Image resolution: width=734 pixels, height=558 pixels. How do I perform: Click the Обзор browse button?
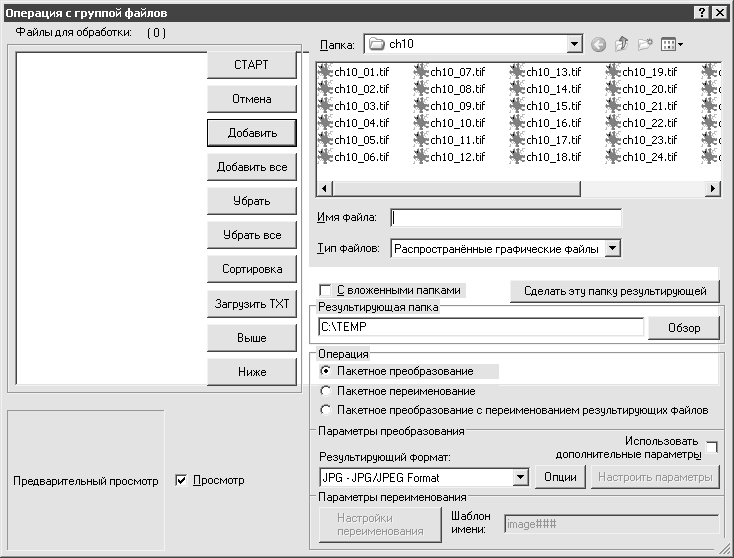[683, 328]
